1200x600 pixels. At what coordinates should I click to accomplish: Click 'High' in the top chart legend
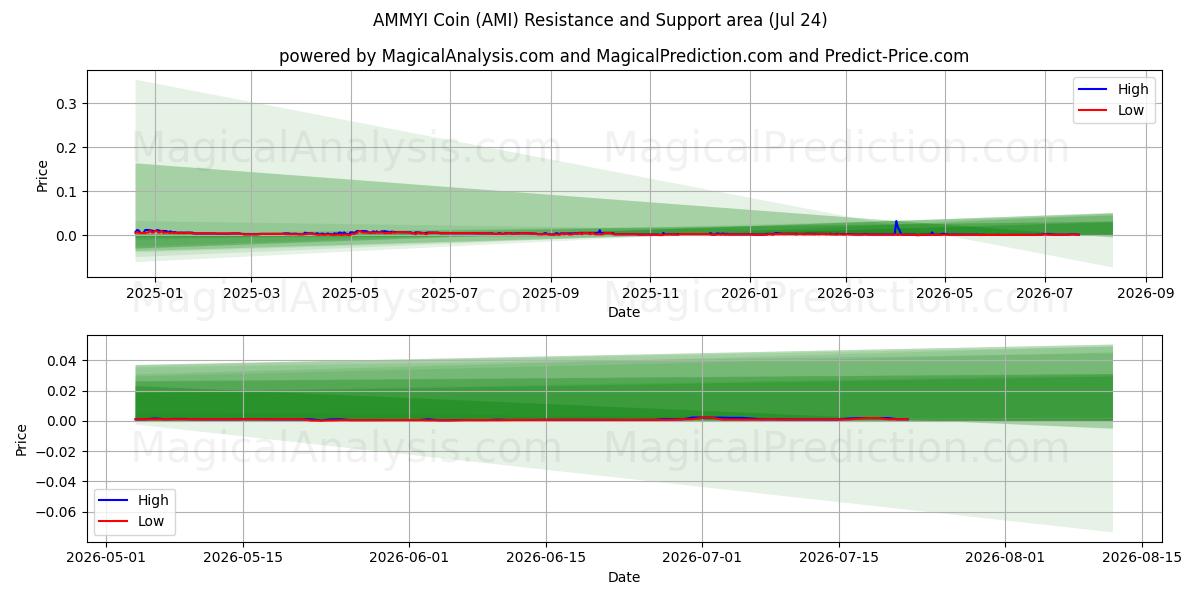coord(1133,89)
